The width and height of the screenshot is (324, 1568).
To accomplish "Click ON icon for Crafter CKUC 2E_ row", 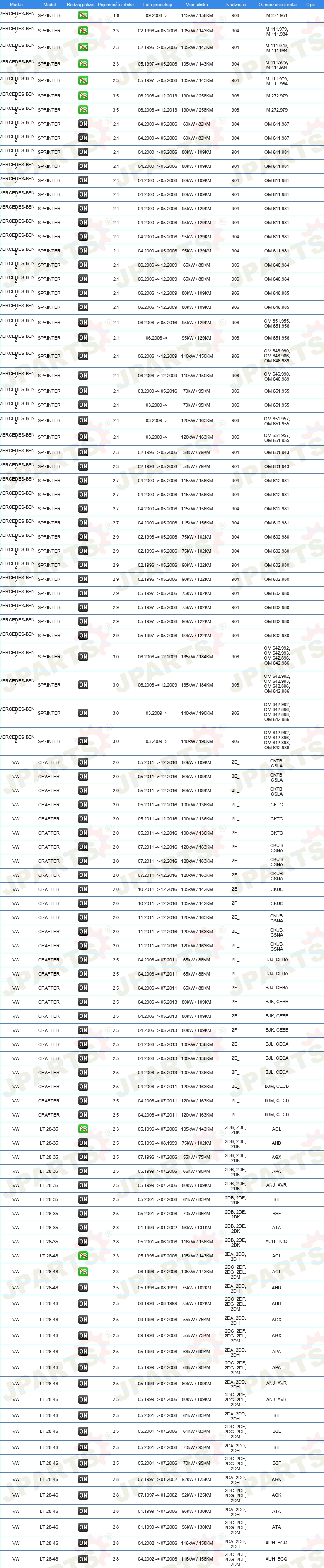I will [83, 889].
